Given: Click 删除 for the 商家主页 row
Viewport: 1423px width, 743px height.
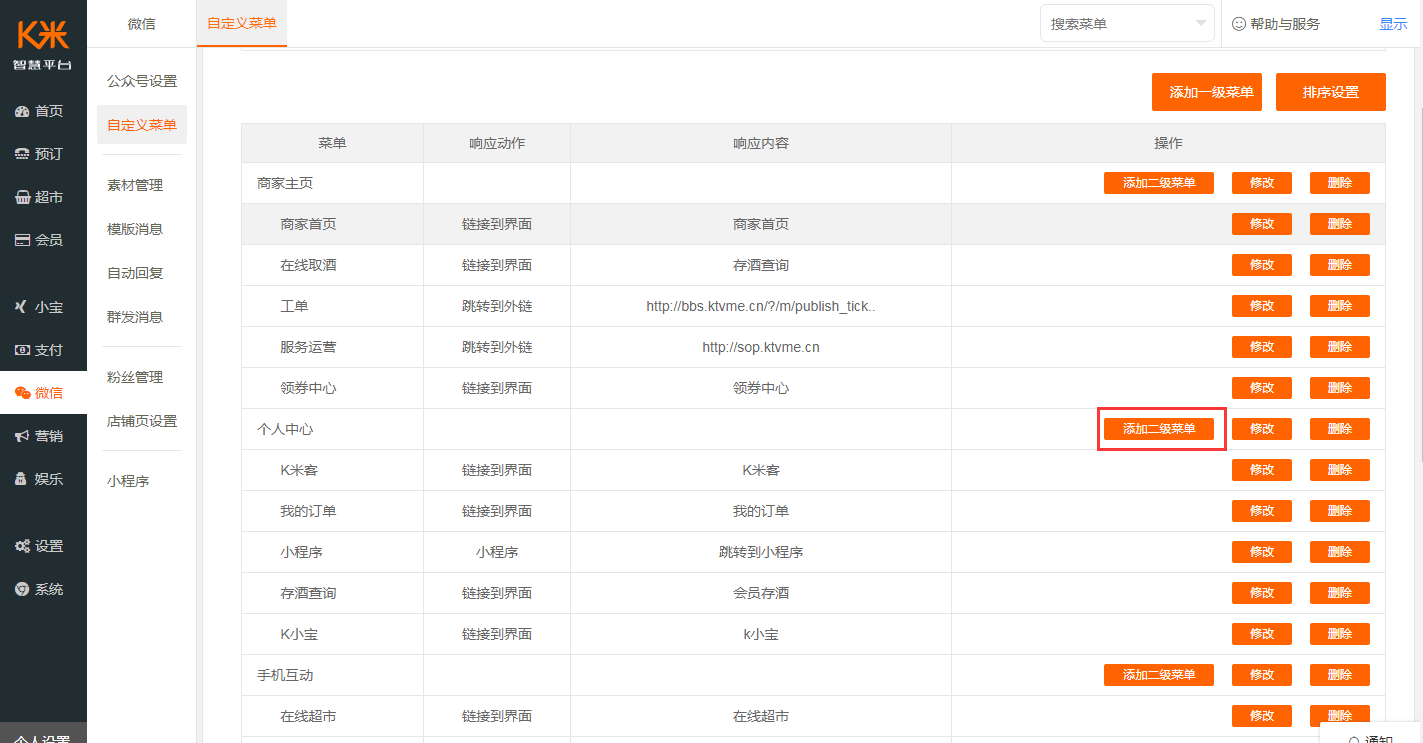Looking at the screenshot, I should [x=1340, y=183].
